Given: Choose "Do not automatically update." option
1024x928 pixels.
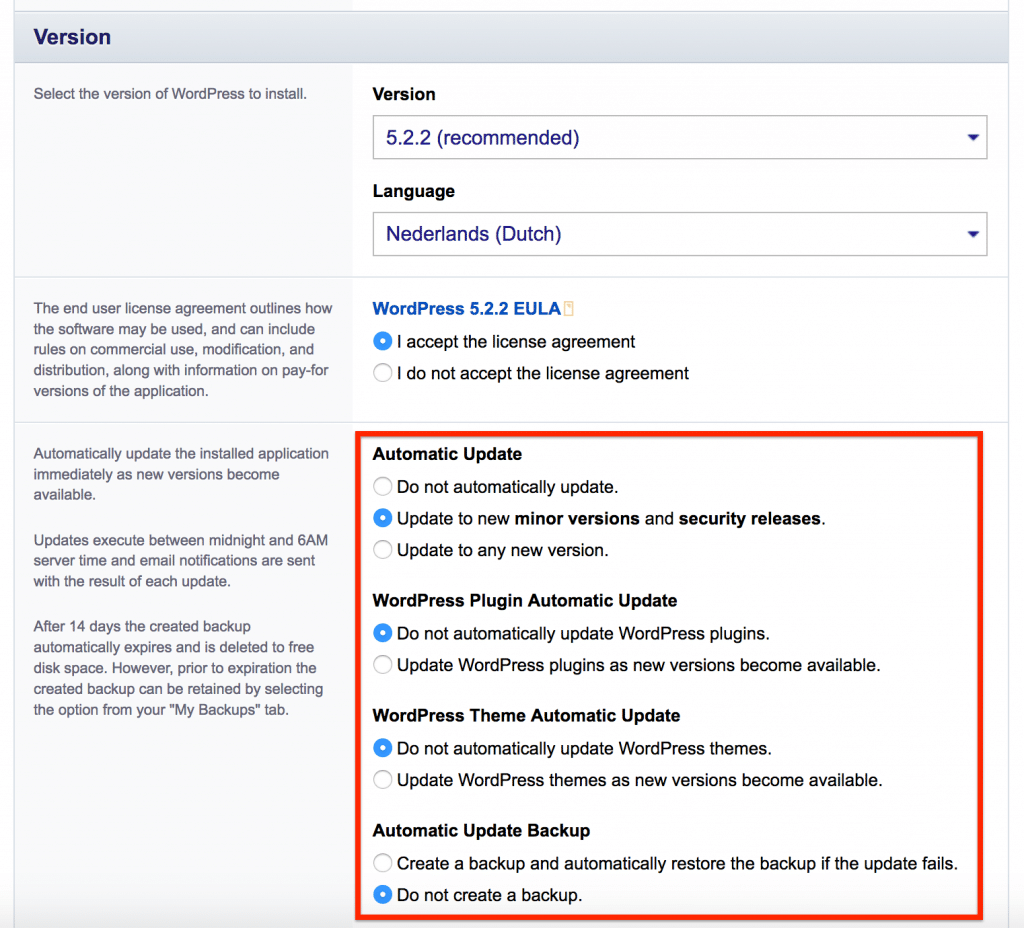Looking at the screenshot, I should coord(382,487).
